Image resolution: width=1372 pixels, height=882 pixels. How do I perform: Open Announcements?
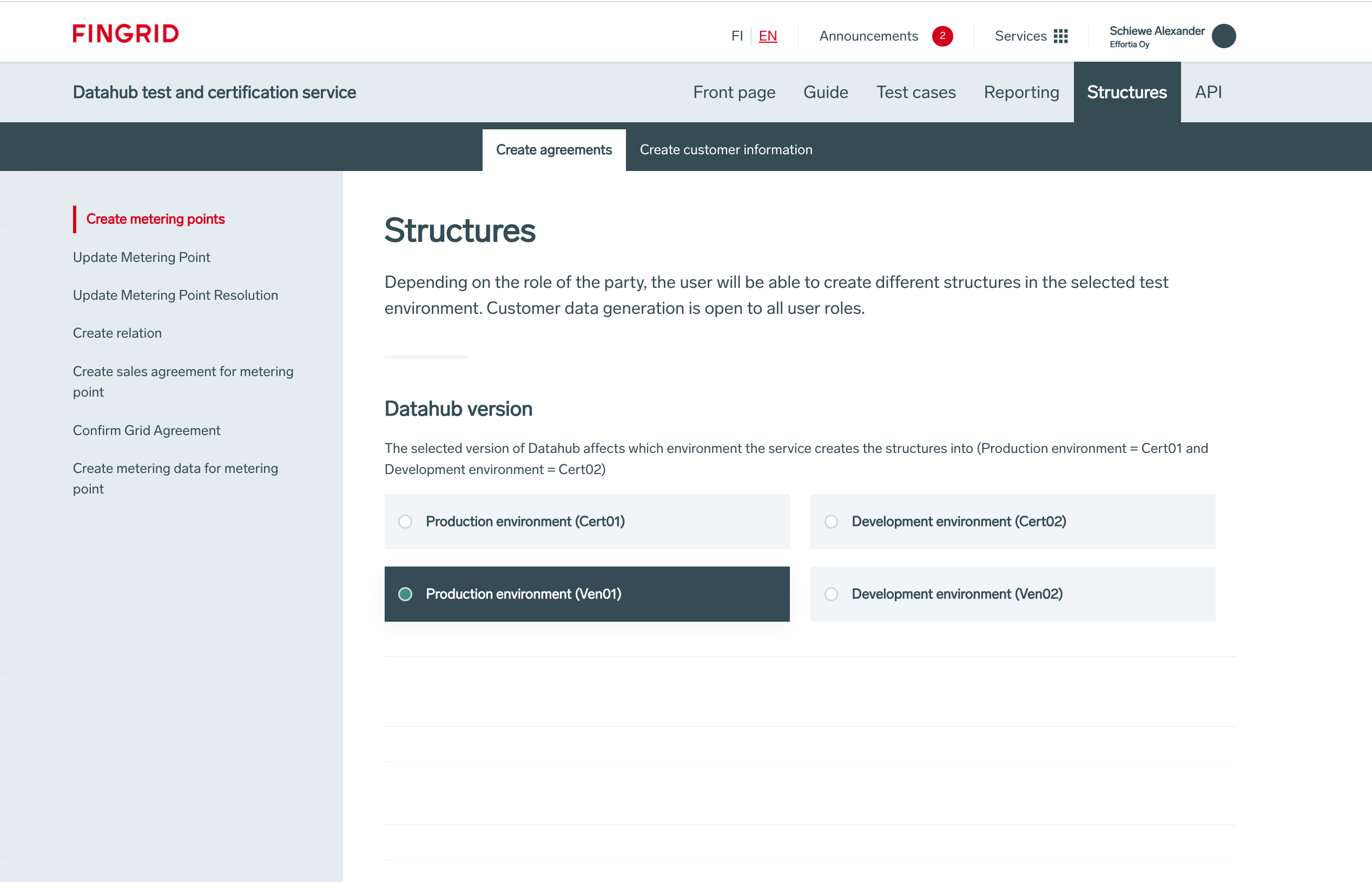point(869,36)
